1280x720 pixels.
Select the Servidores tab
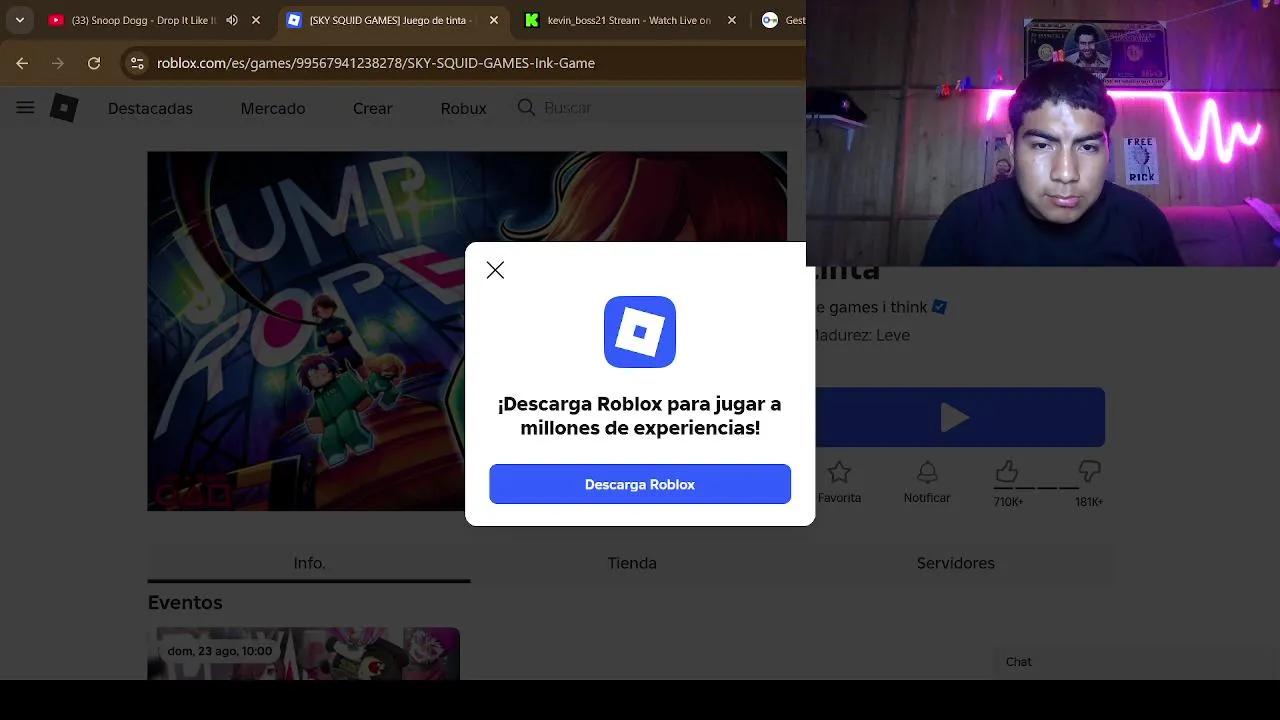[955, 563]
